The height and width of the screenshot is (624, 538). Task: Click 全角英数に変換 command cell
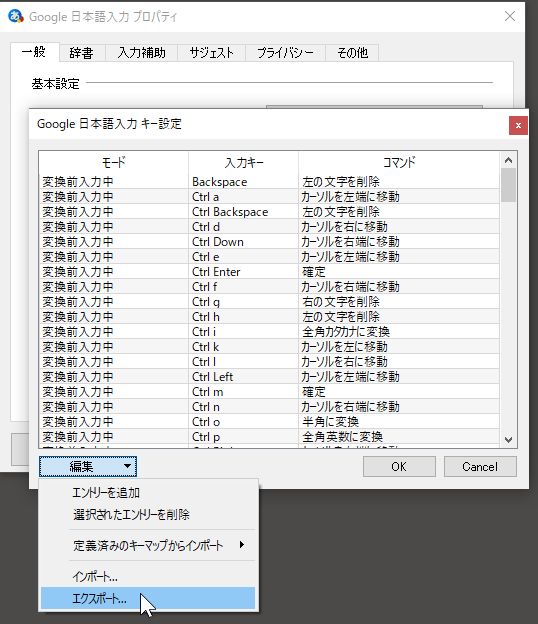coord(399,437)
